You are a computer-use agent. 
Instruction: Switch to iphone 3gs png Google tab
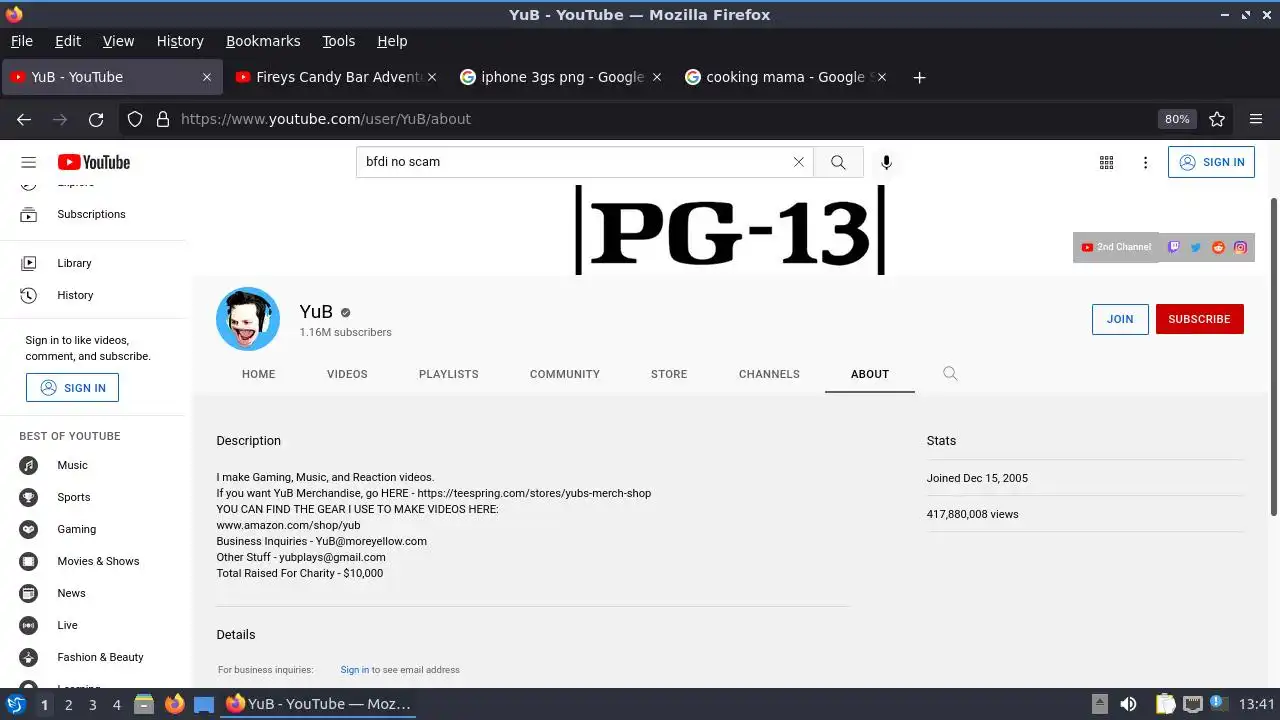click(562, 77)
